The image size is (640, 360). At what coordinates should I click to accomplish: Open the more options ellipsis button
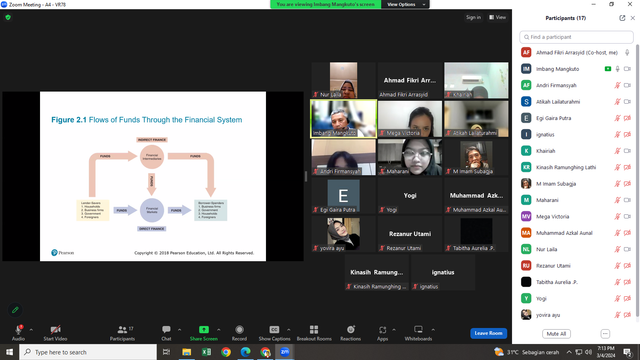coord(605,333)
